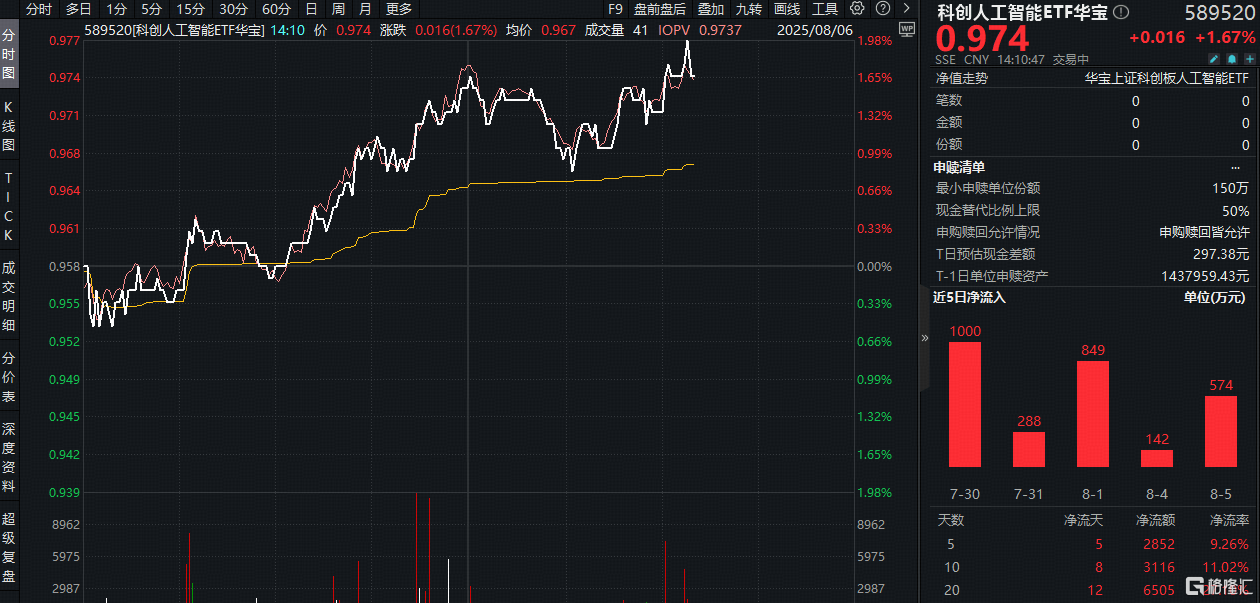Select the 5分 interval tab
The height and width of the screenshot is (603, 1260).
(x=151, y=9)
